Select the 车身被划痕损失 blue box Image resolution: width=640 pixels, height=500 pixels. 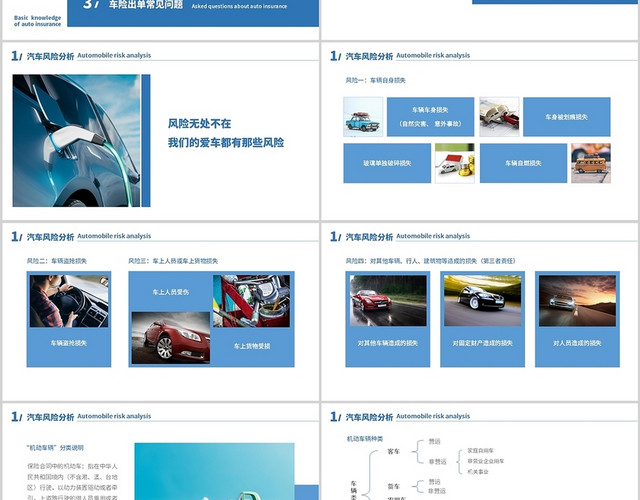click(x=566, y=117)
